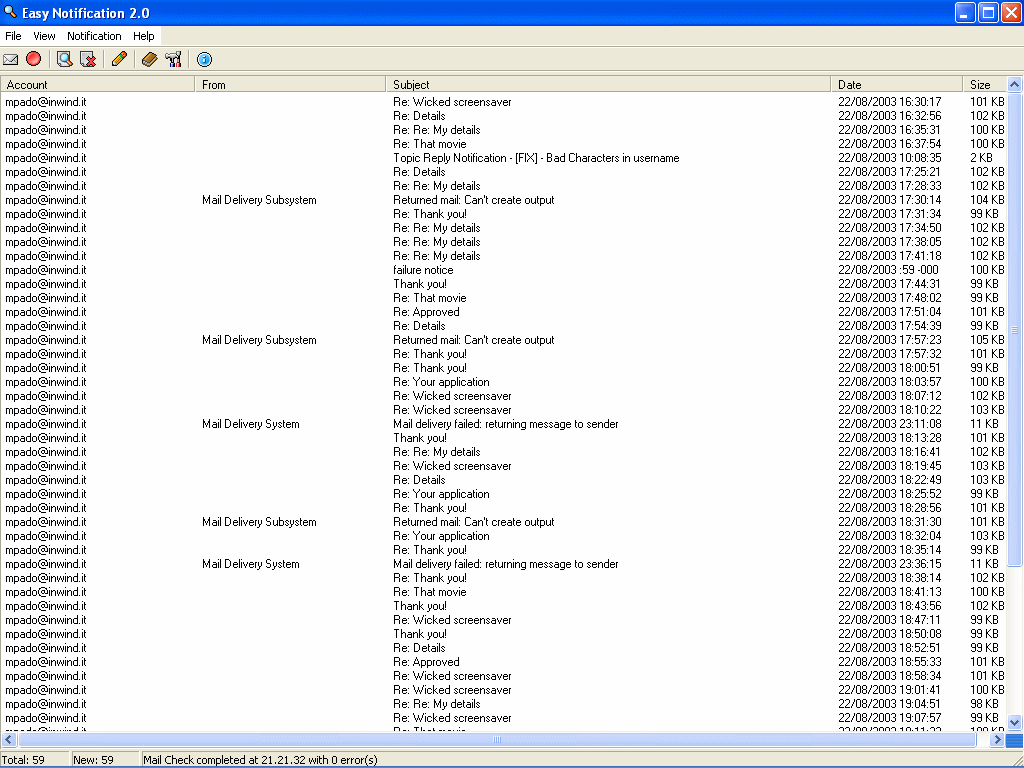The width and height of the screenshot is (1024, 768).
Task: Click the vertical scrollbar thumb
Action: point(1014,330)
